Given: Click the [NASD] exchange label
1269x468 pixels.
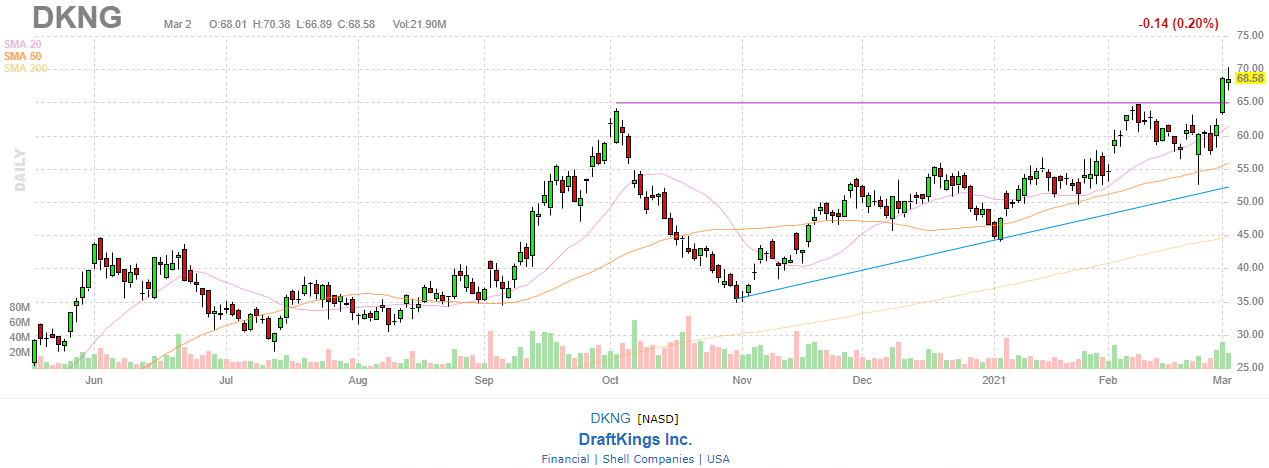Looking at the screenshot, I should tap(657, 419).
